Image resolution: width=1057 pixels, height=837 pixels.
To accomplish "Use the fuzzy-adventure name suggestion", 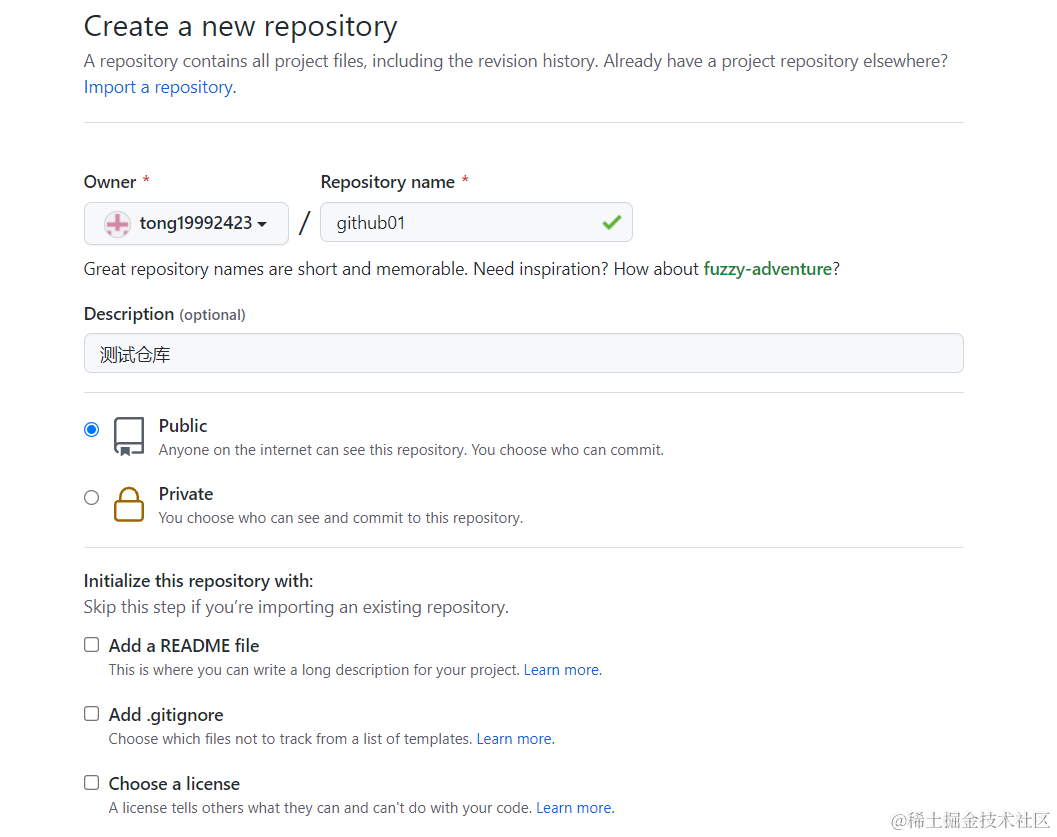I will coord(768,269).
